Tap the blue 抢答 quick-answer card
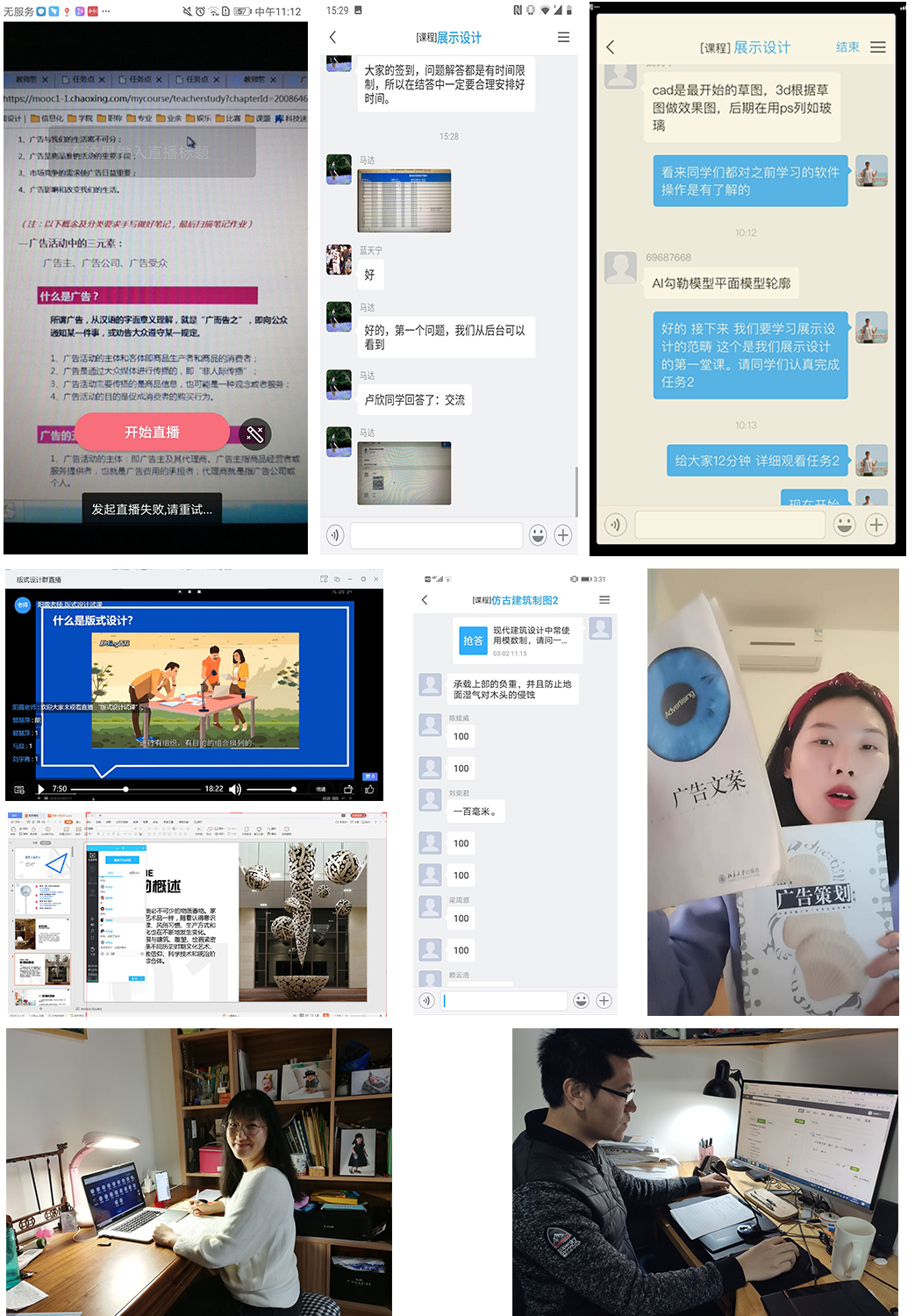The image size is (922, 1316). click(473, 640)
